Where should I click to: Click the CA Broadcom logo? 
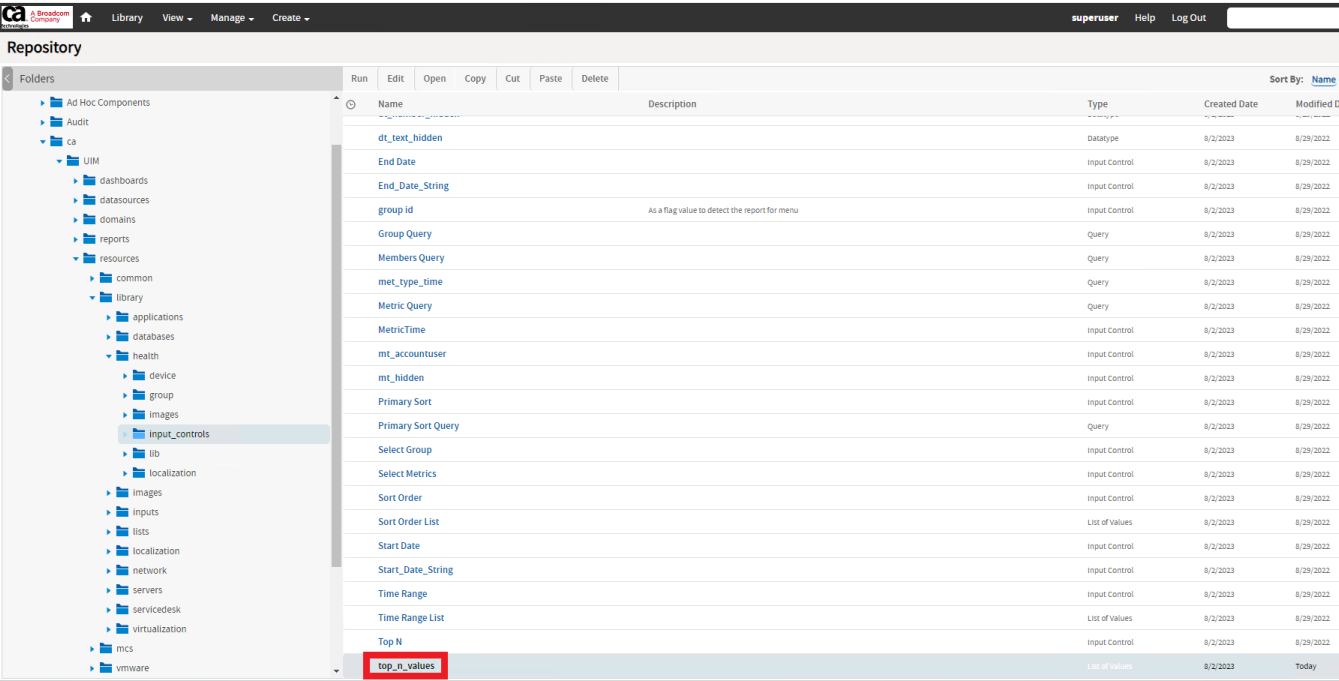(37, 17)
